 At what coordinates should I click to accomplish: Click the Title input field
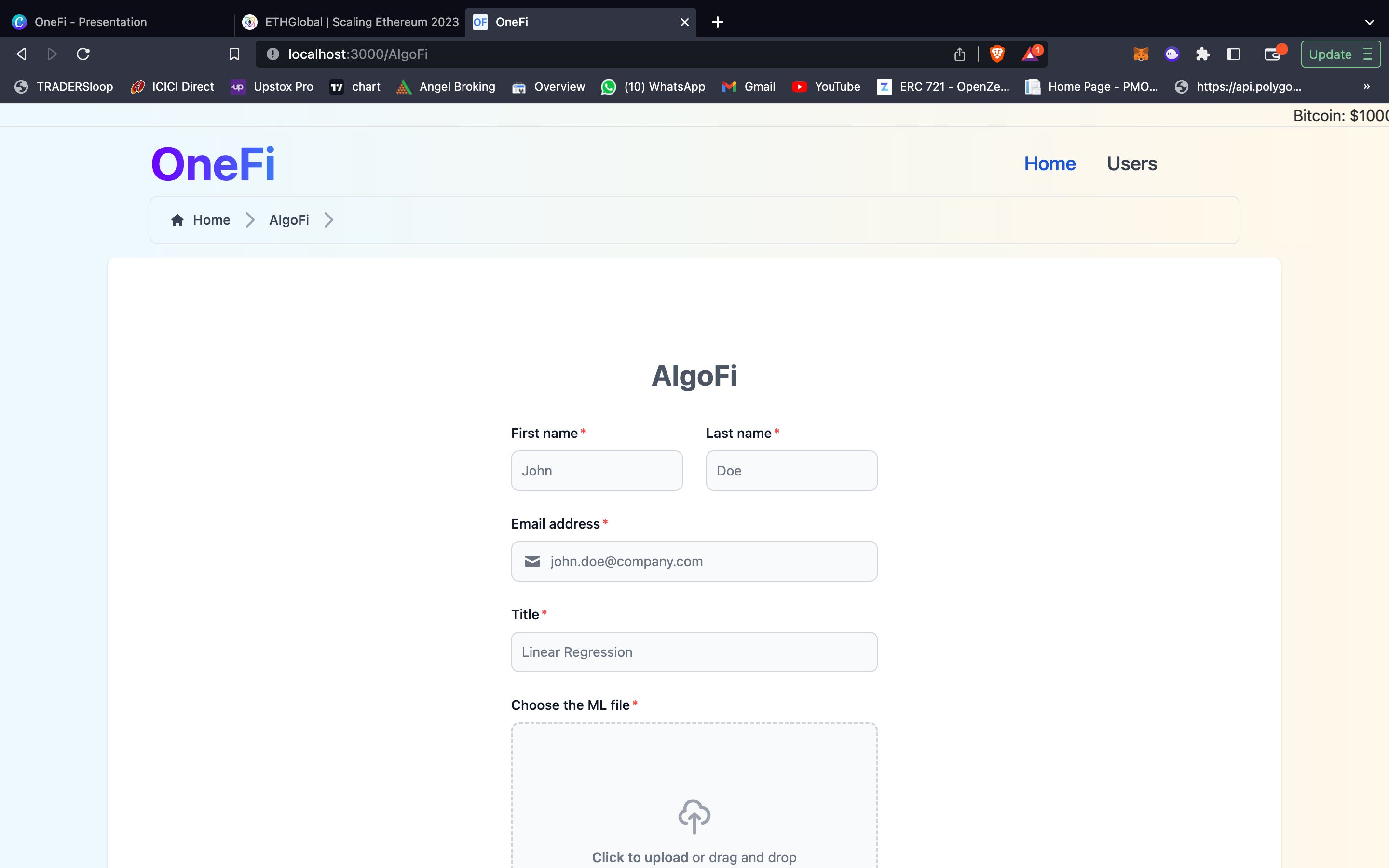pyautogui.click(x=694, y=651)
